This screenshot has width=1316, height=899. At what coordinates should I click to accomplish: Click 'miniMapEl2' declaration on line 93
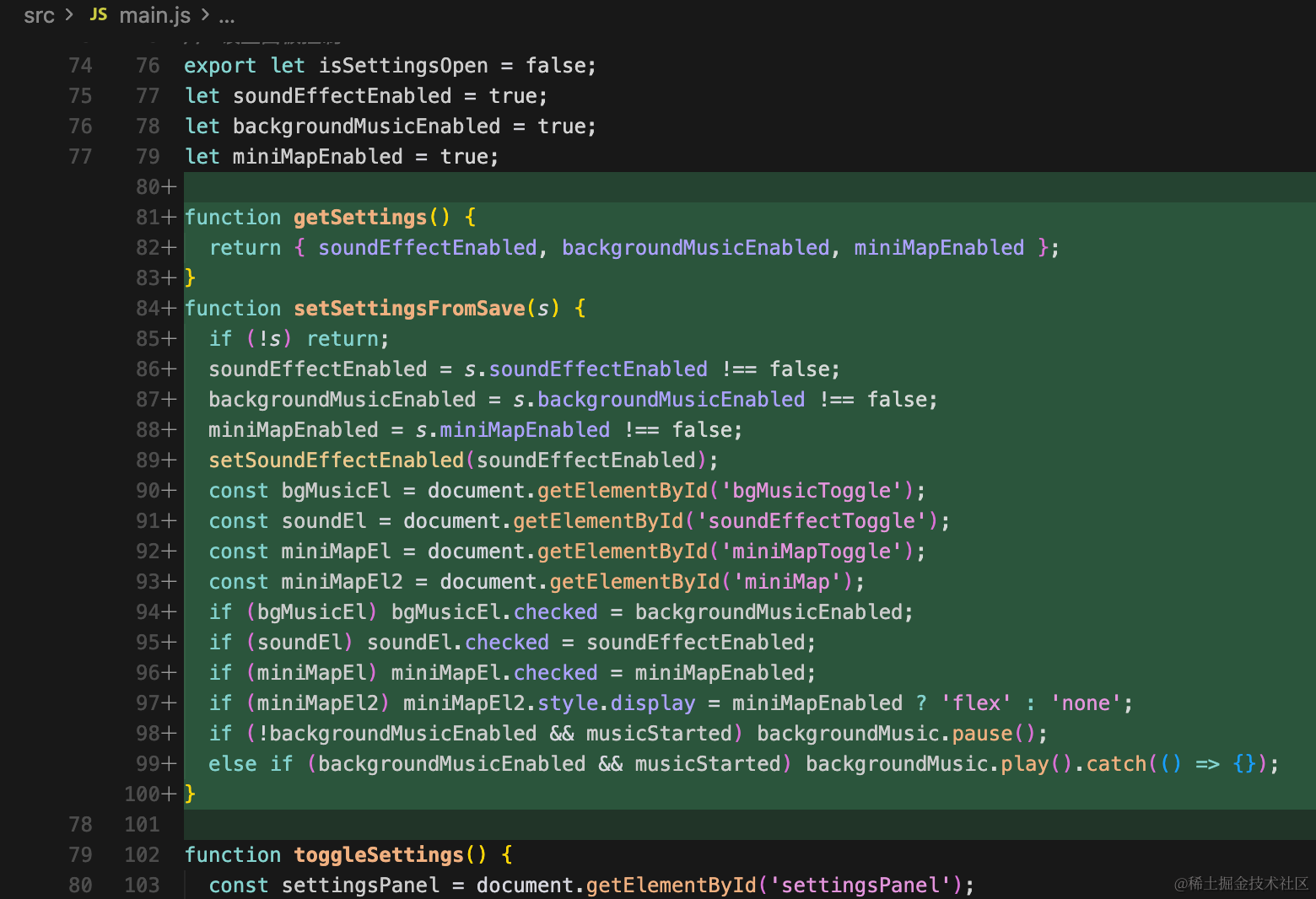[x=342, y=582]
